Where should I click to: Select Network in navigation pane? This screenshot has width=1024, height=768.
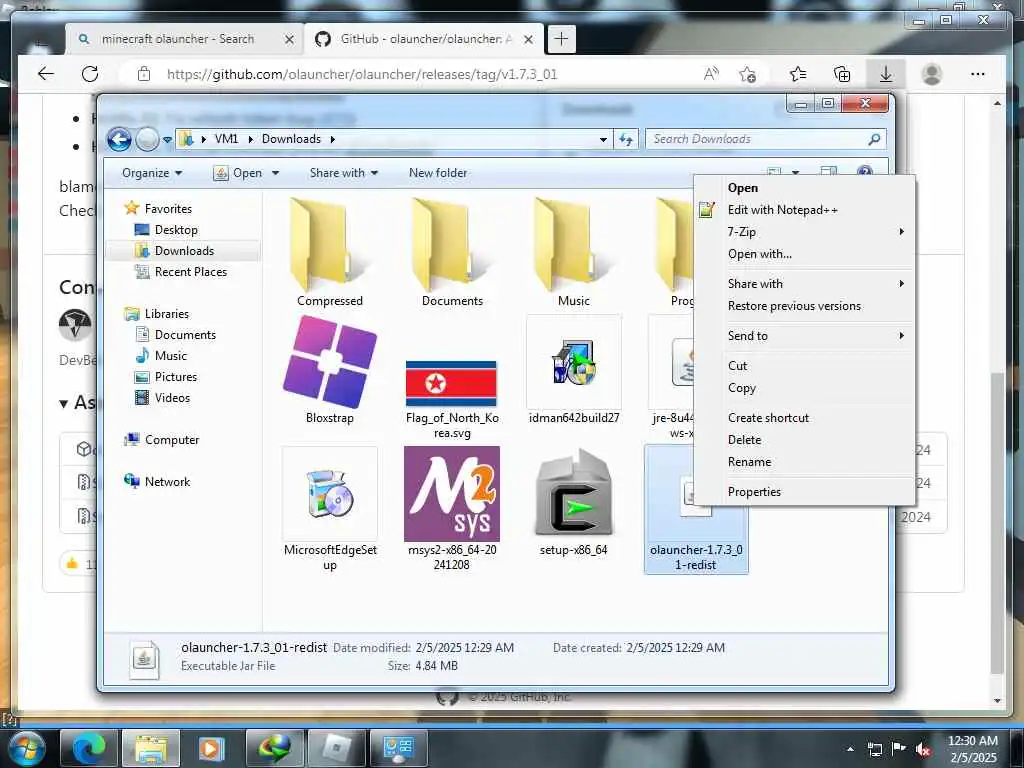point(157,482)
